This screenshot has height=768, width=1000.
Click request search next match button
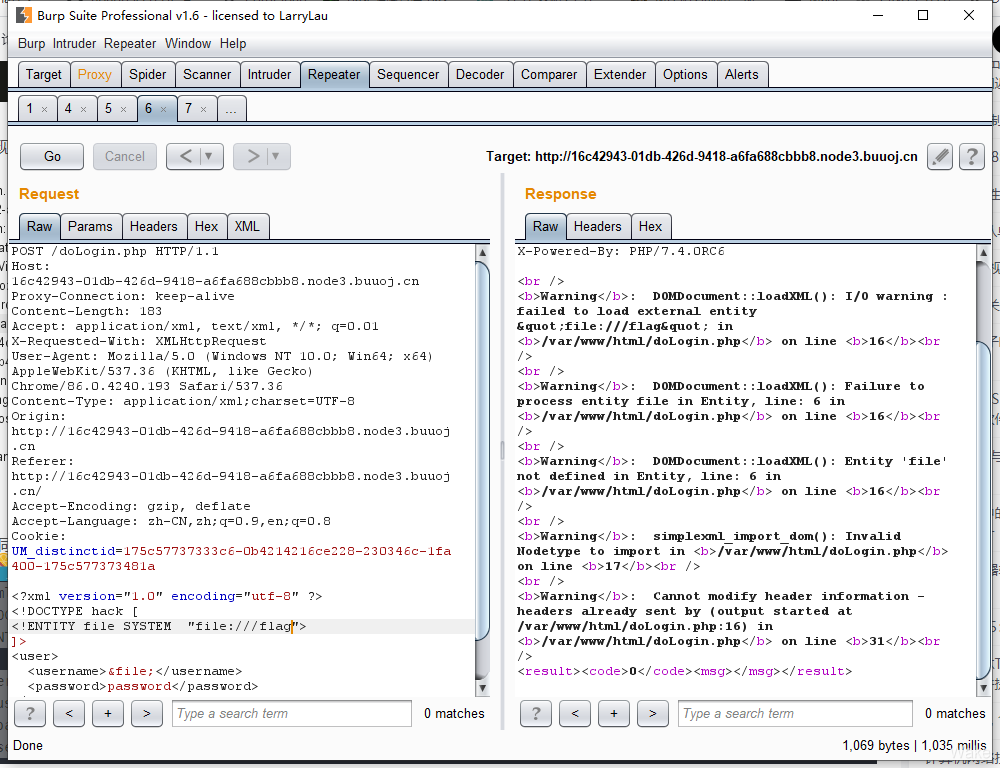[147, 713]
